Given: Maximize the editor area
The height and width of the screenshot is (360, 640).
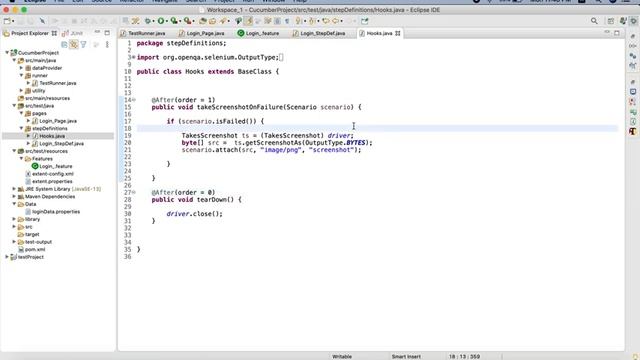Looking at the screenshot, I should 617,33.
